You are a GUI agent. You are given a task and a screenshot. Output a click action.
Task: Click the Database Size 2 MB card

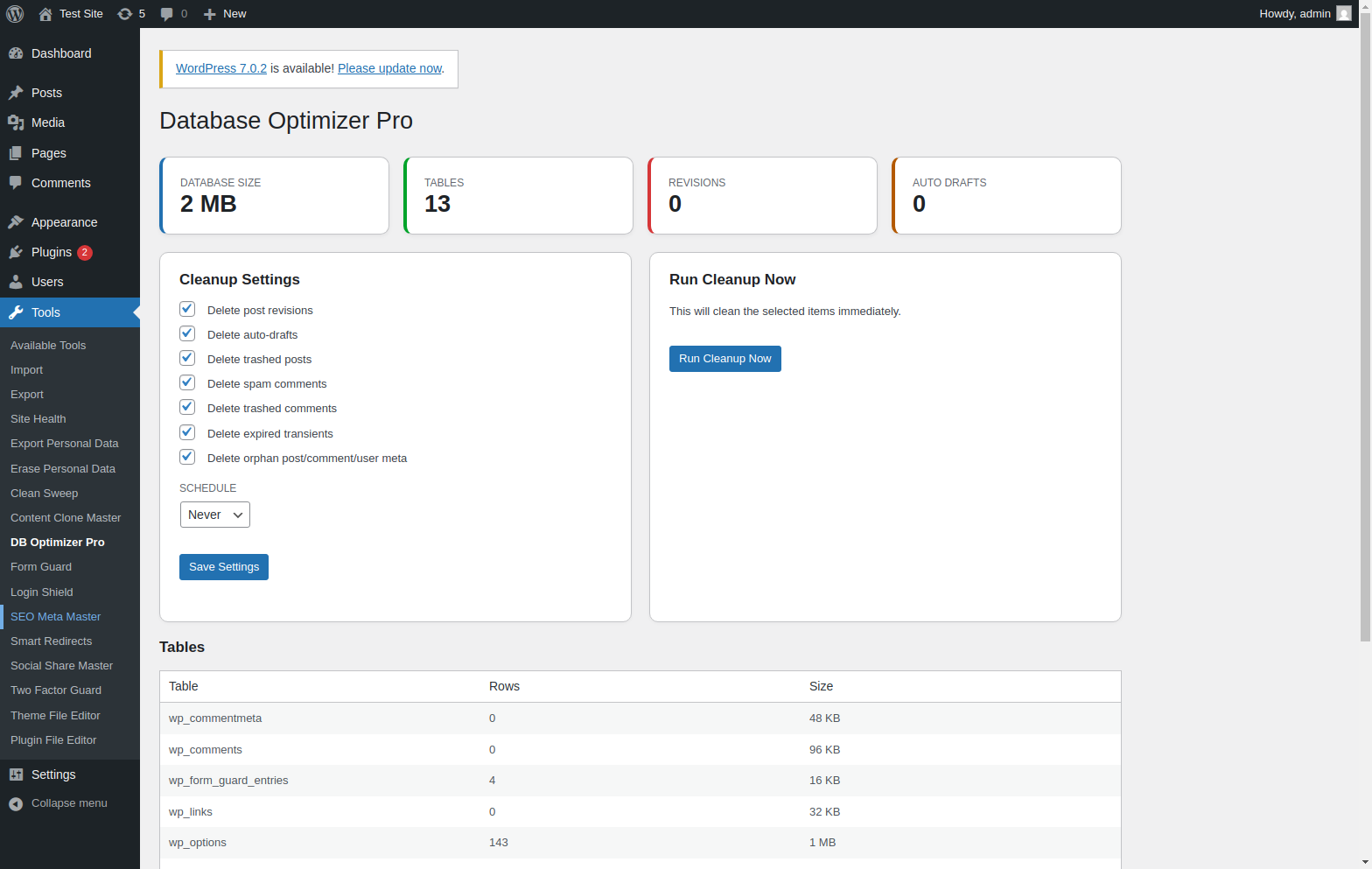pyautogui.click(x=274, y=196)
